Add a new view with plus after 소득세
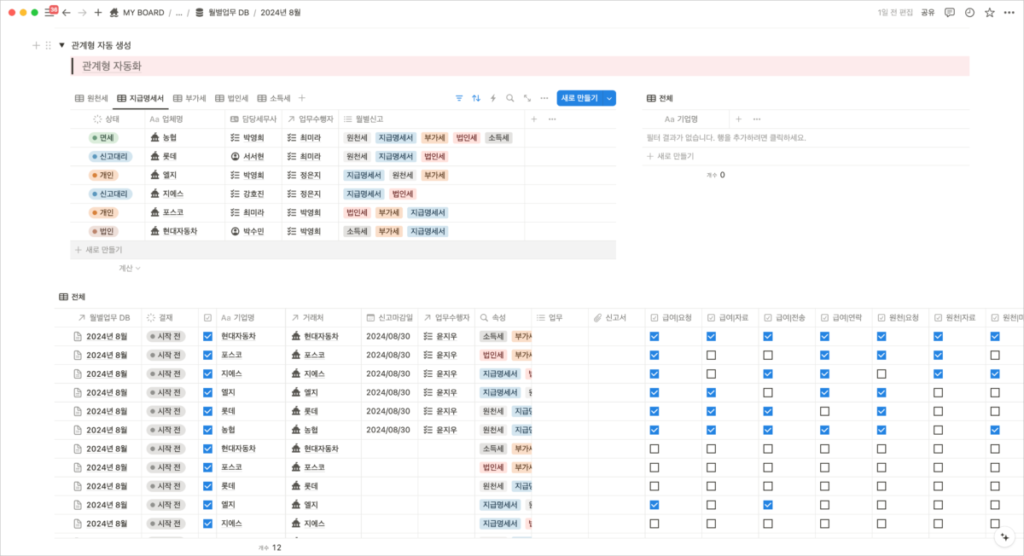 click(x=302, y=98)
